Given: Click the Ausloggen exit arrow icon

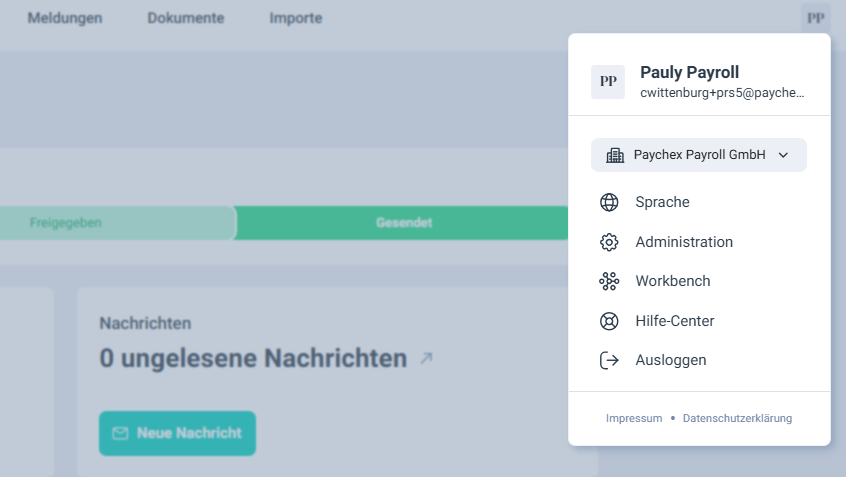Looking at the screenshot, I should pyautogui.click(x=609, y=360).
